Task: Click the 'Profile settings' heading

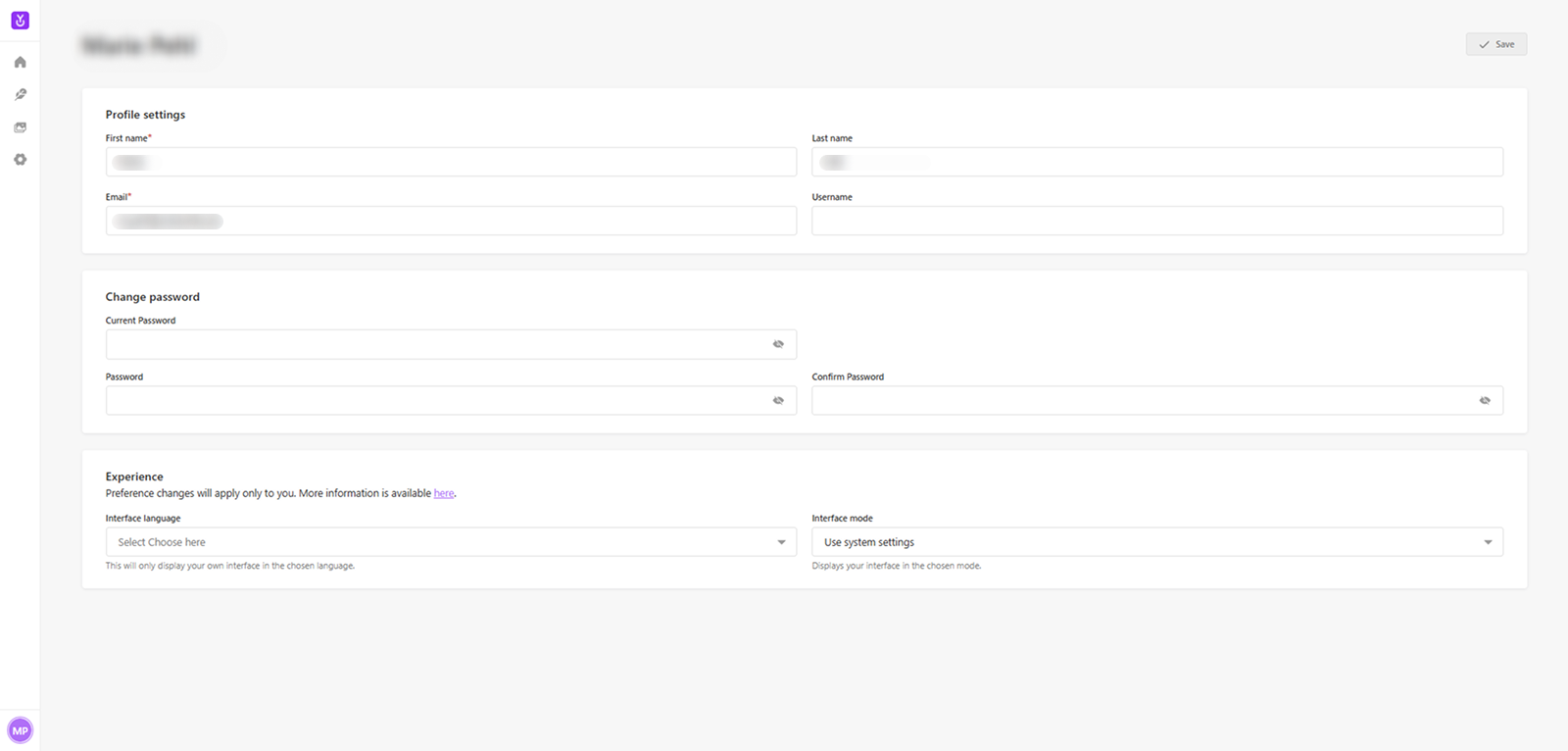Action: coord(145,115)
